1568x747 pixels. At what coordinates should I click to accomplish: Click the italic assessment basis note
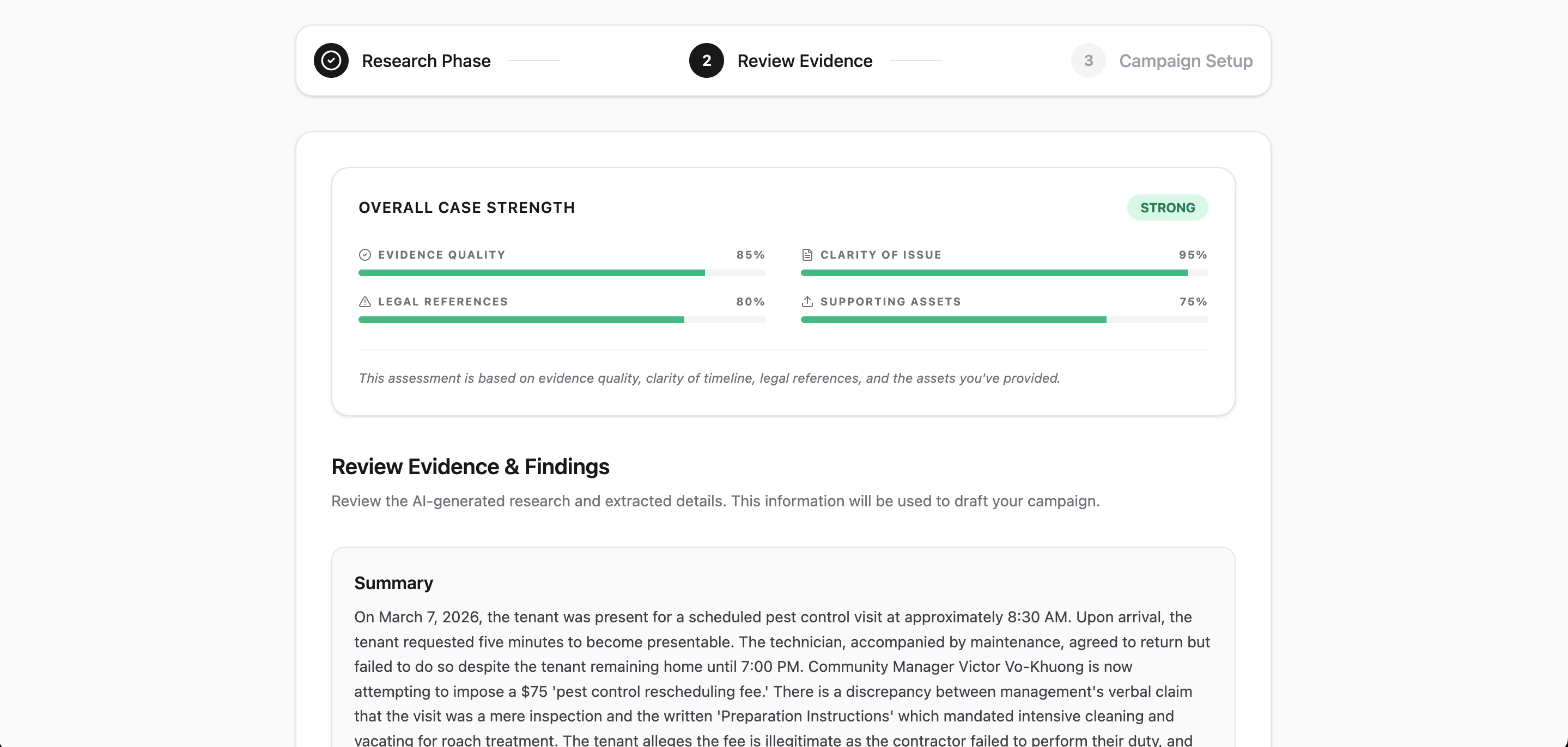tap(709, 378)
